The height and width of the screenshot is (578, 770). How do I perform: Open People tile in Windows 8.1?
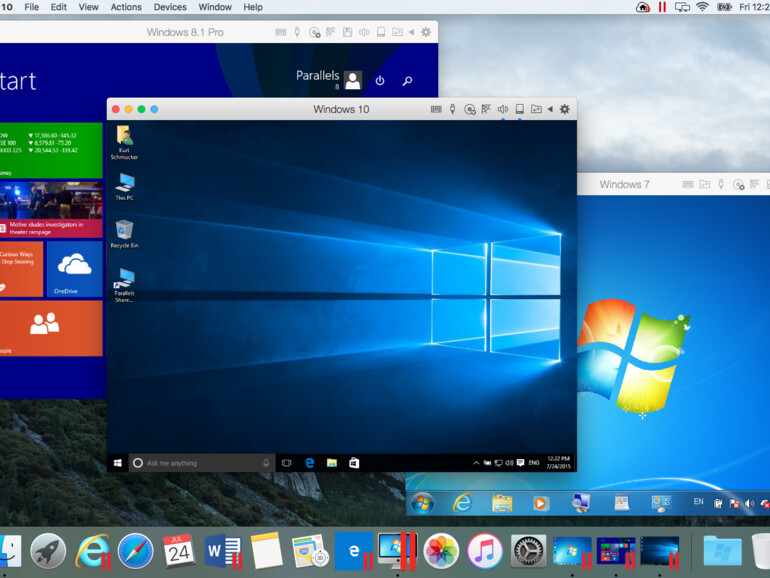(51, 328)
